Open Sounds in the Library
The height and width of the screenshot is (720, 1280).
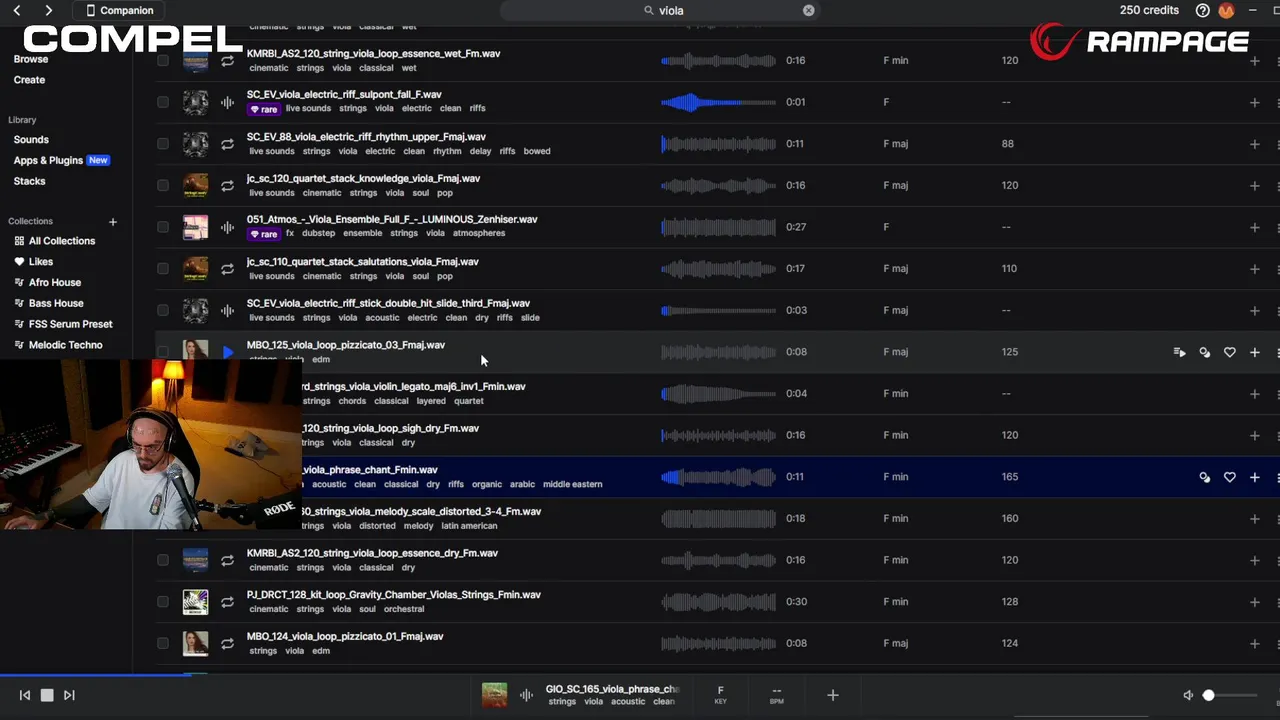click(31, 140)
